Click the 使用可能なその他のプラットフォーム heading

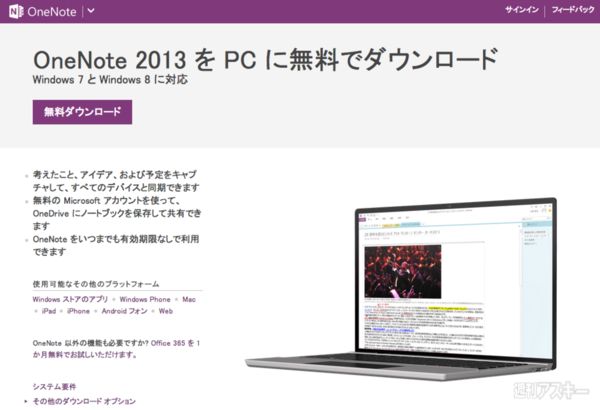pos(96,284)
